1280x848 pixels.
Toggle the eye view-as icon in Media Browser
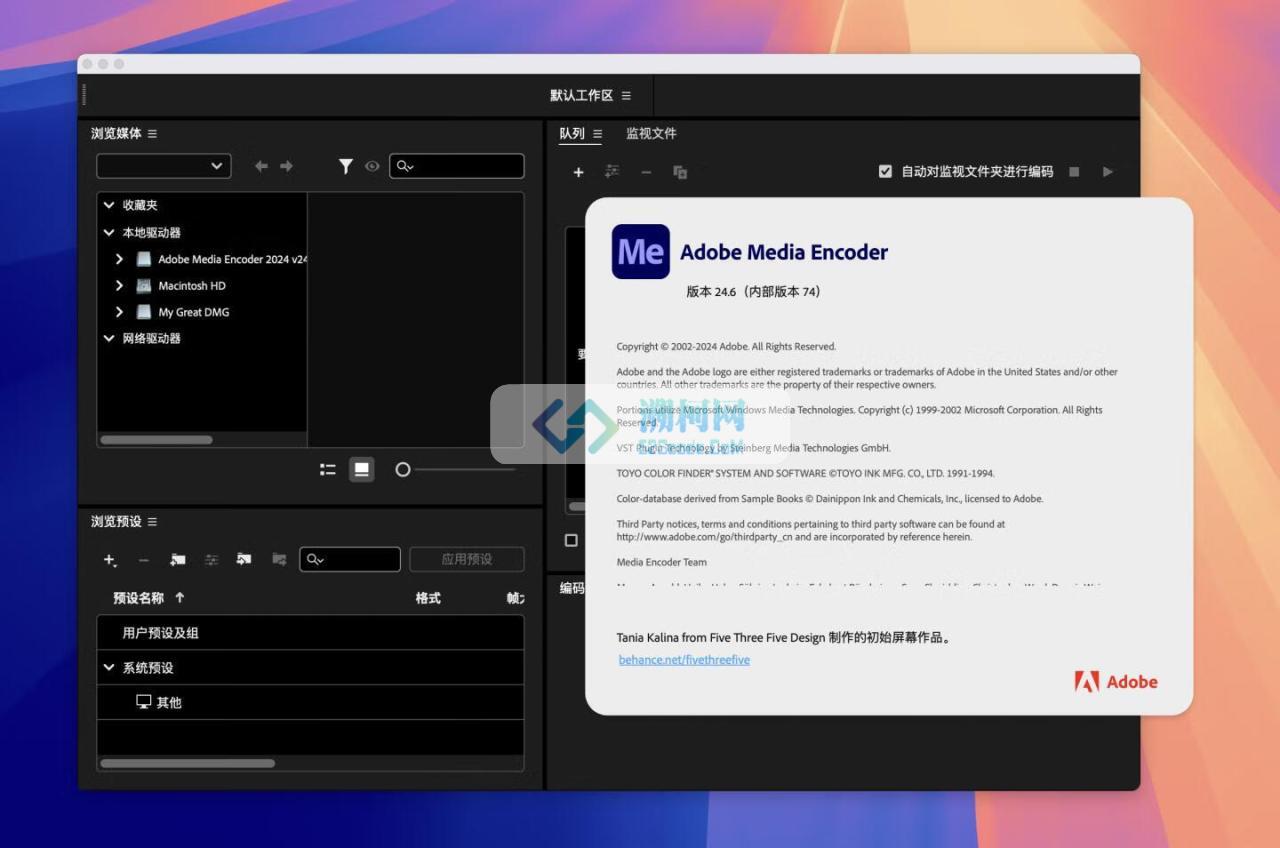[372, 166]
